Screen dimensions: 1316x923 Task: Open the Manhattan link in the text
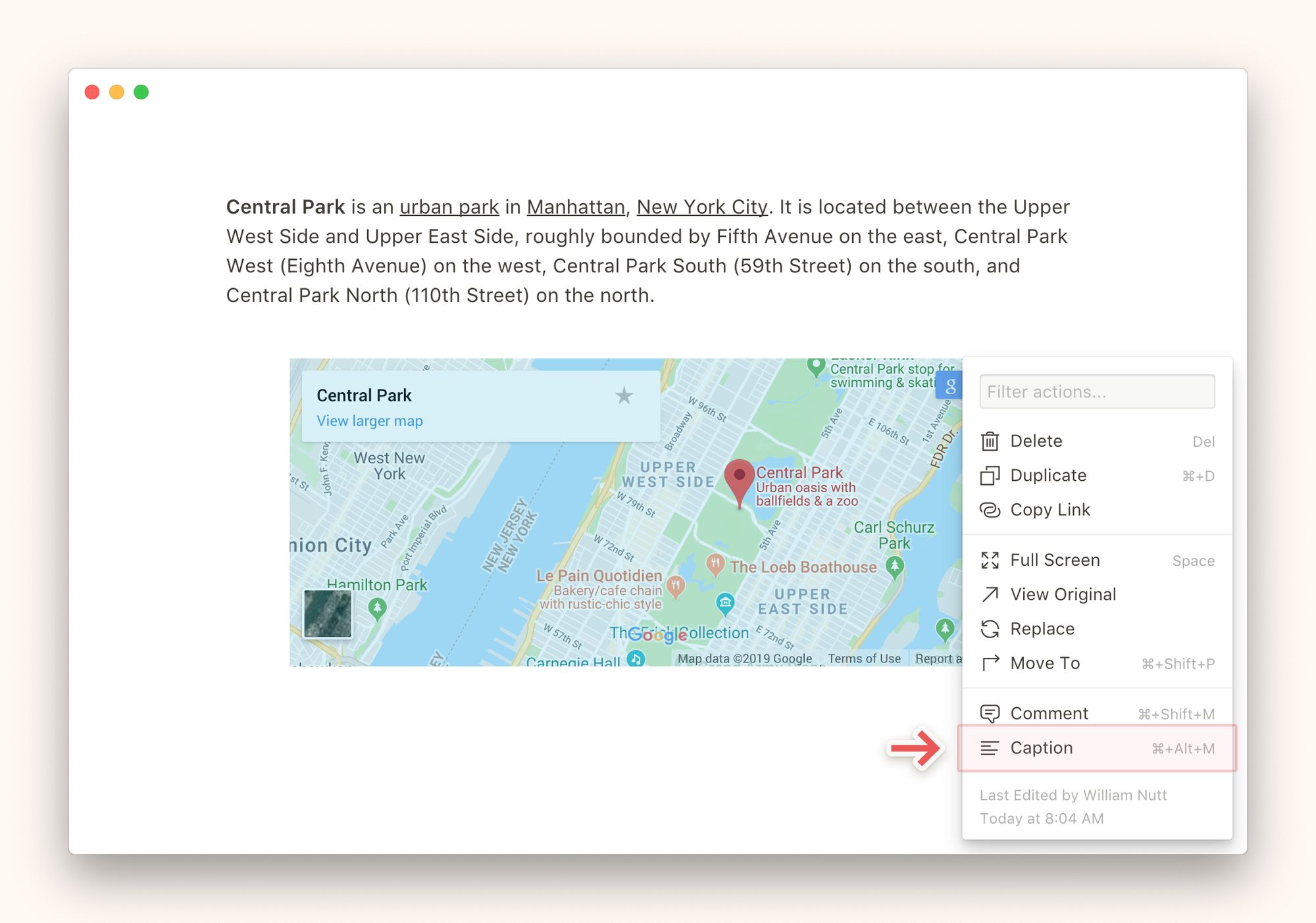click(575, 207)
